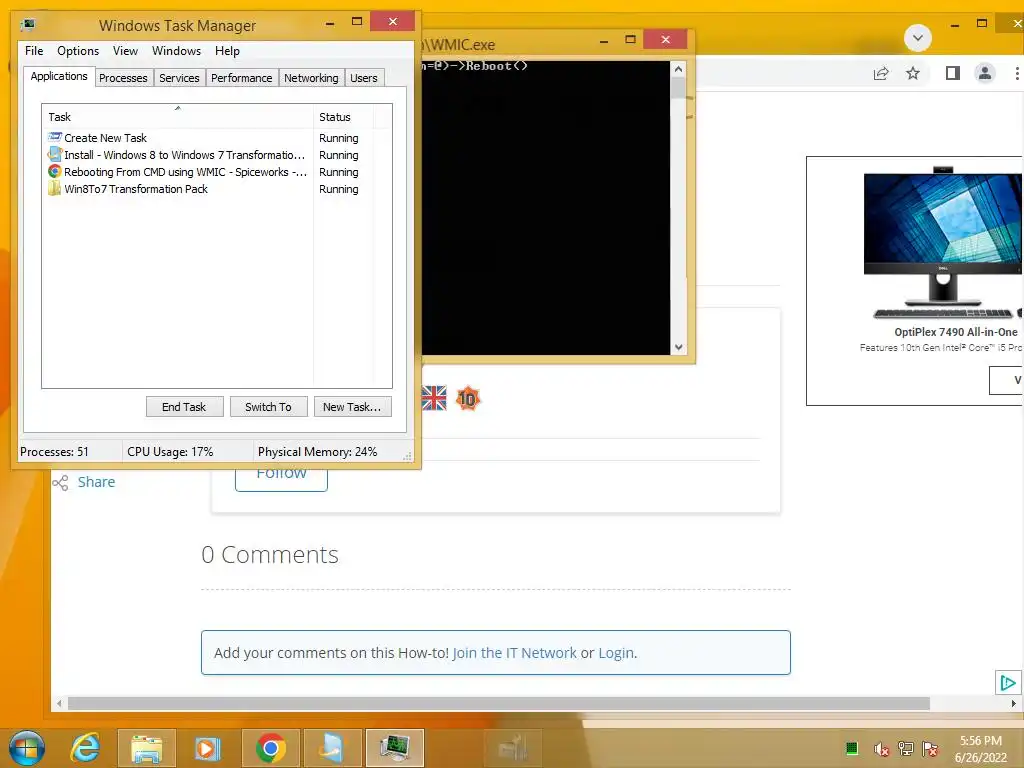Click the AdChoices triangle icon
Screen dimensions: 1024x768
click(1008, 683)
